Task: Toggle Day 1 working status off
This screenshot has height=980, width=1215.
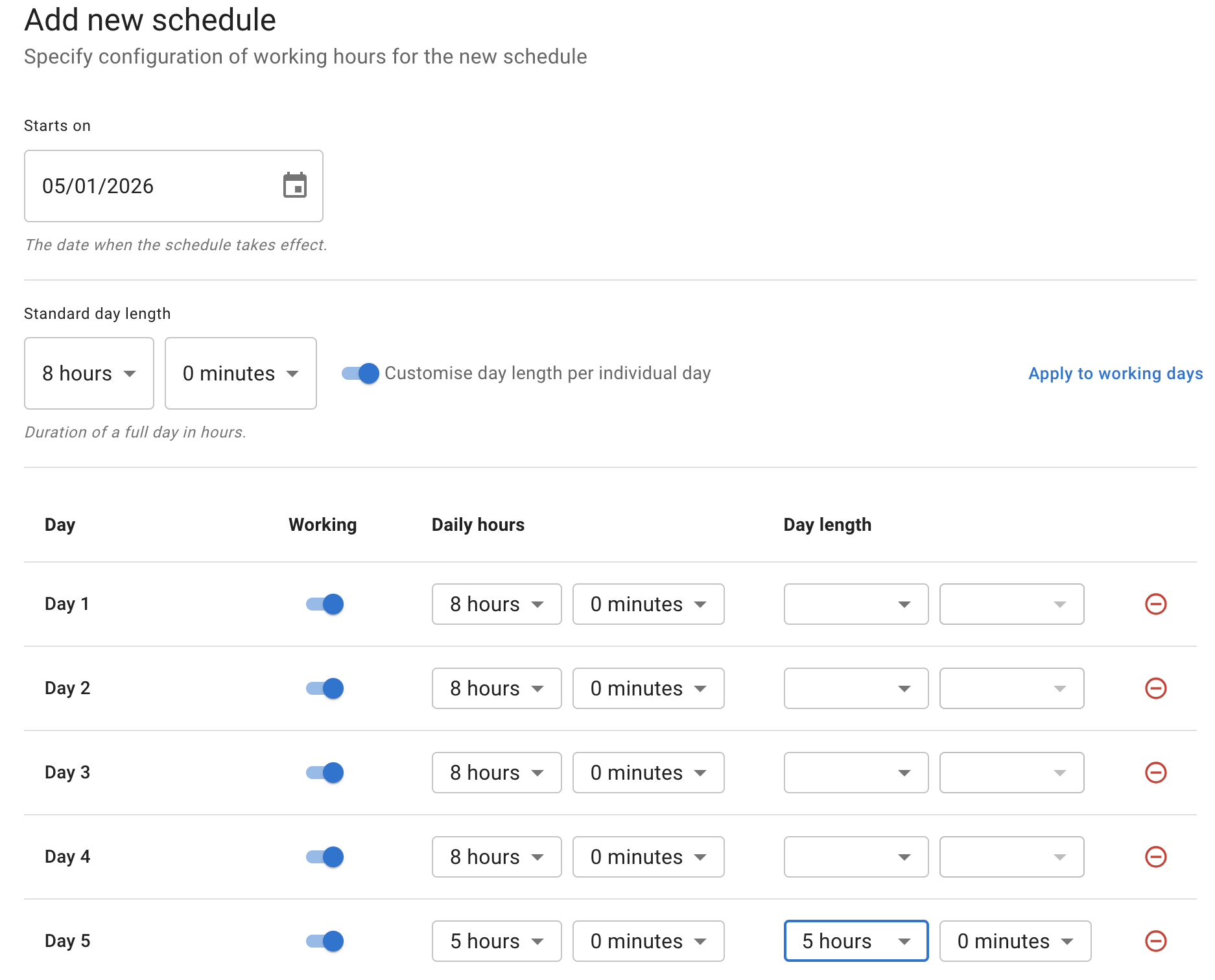Action: point(323,604)
